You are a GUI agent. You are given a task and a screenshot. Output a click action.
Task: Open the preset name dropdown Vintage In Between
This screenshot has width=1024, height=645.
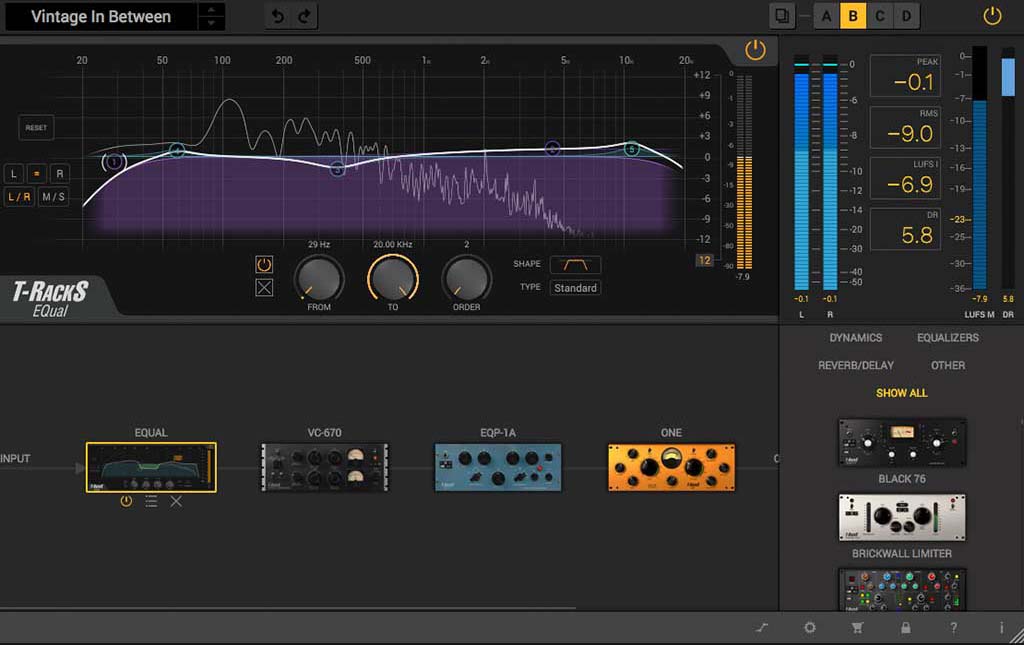[x=101, y=17]
